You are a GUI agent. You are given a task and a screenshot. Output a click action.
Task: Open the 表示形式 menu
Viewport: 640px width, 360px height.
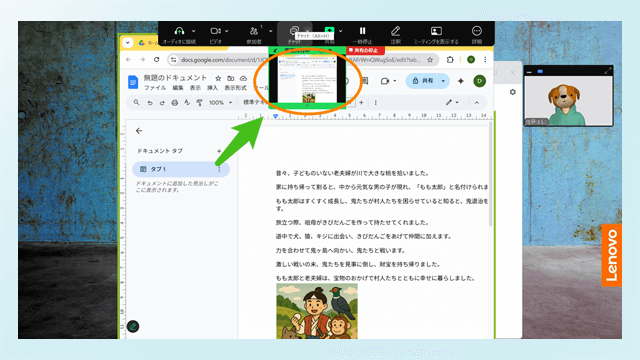point(236,88)
